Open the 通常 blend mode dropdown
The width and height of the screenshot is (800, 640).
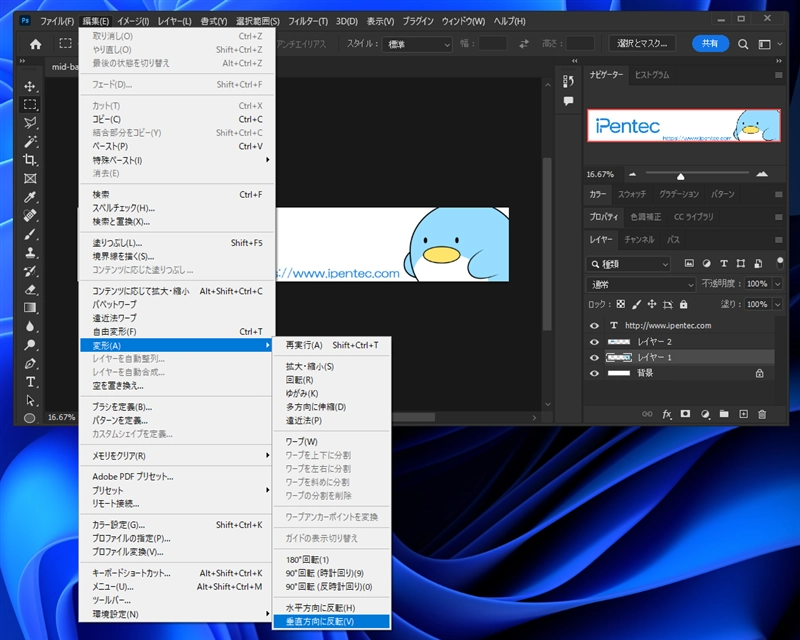coord(642,284)
